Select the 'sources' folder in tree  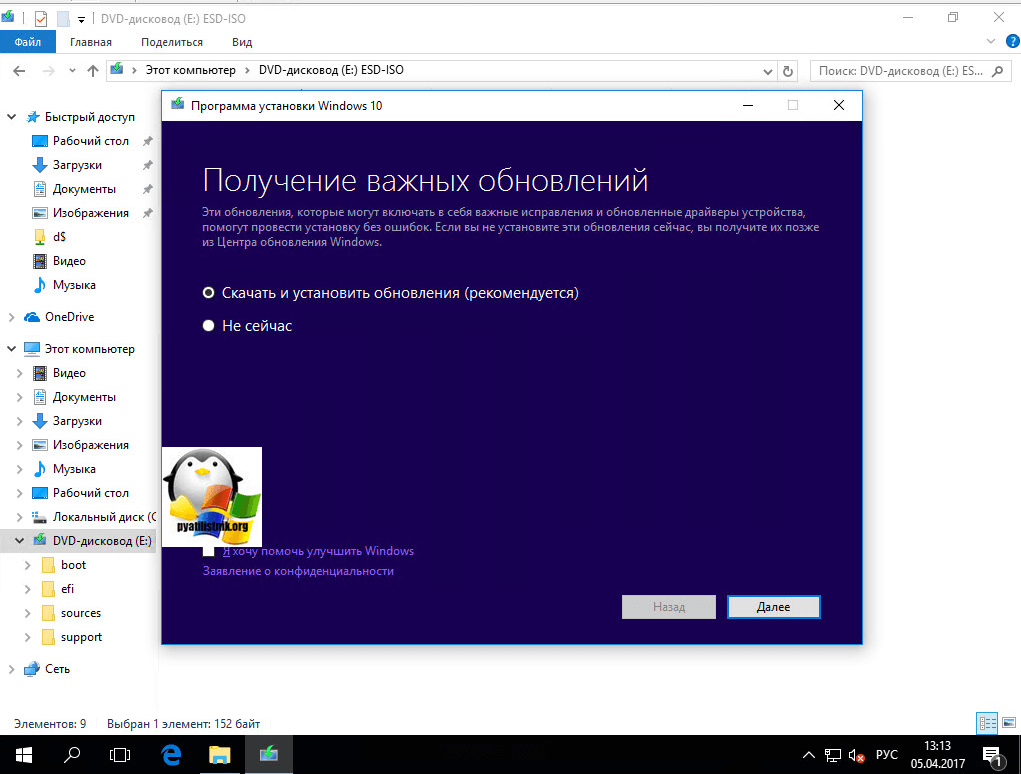point(80,613)
